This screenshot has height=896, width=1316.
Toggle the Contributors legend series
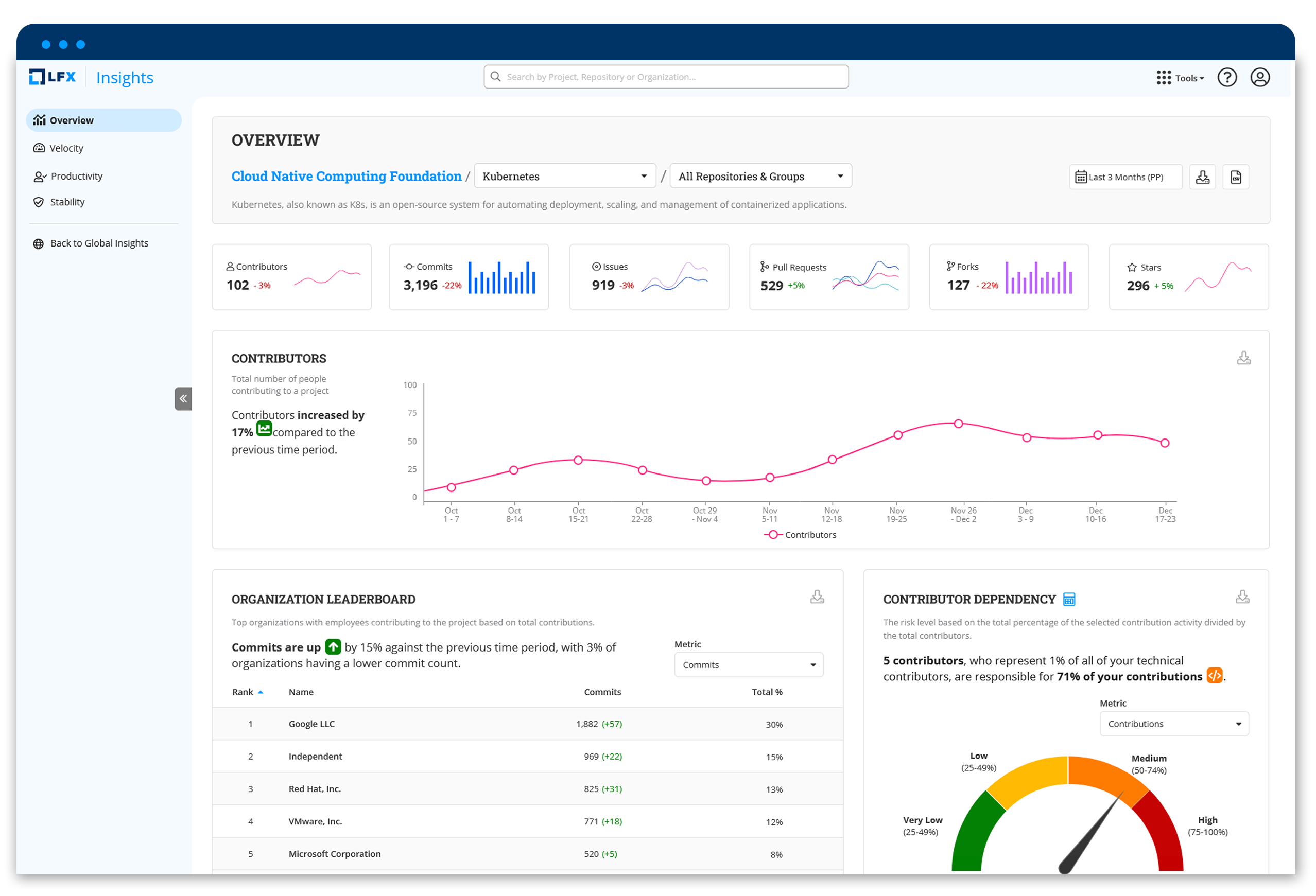point(800,535)
